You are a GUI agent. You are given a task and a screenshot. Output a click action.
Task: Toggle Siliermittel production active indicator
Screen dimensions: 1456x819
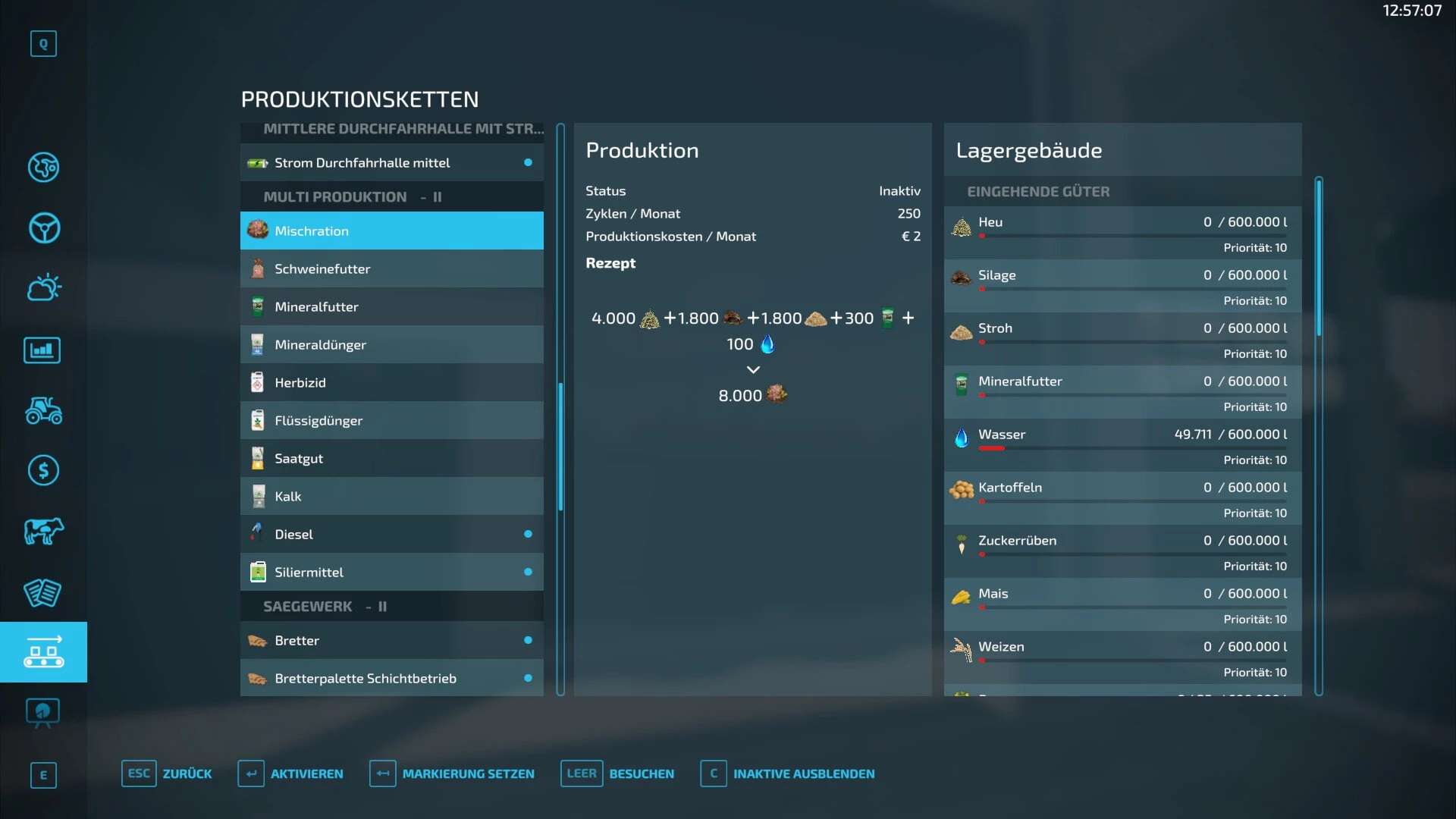coord(528,572)
